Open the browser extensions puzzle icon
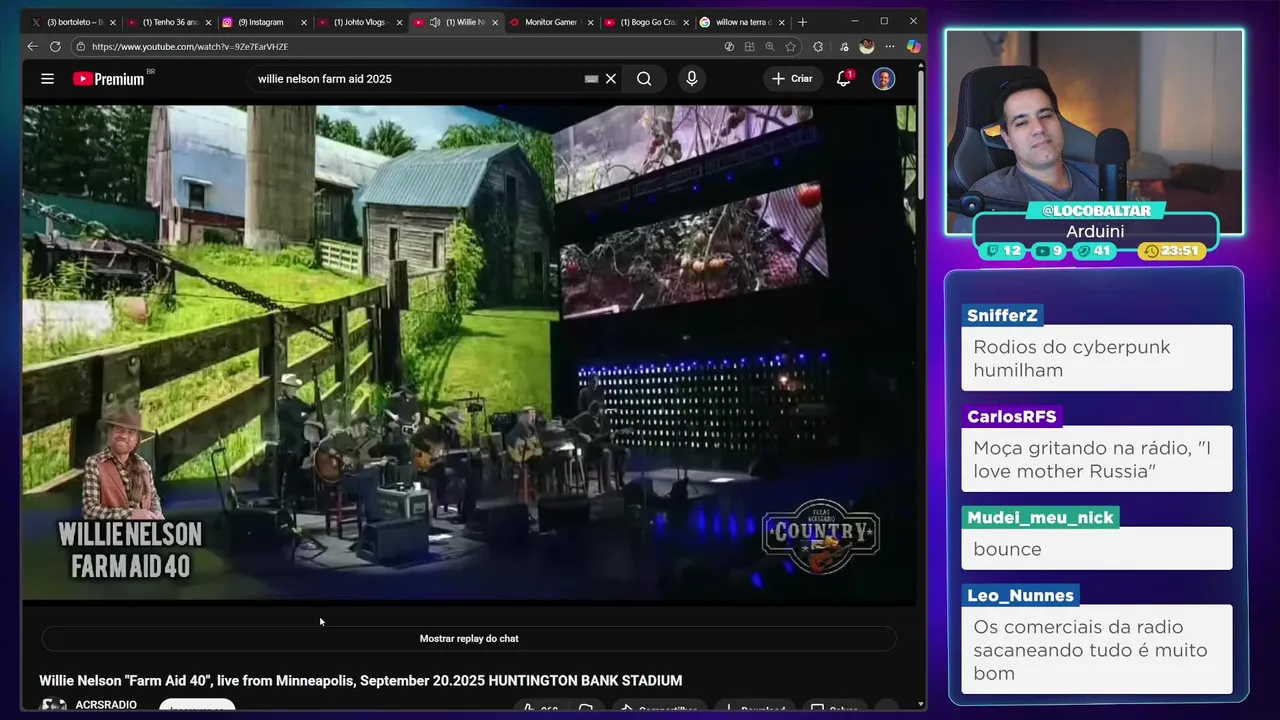 (818, 46)
